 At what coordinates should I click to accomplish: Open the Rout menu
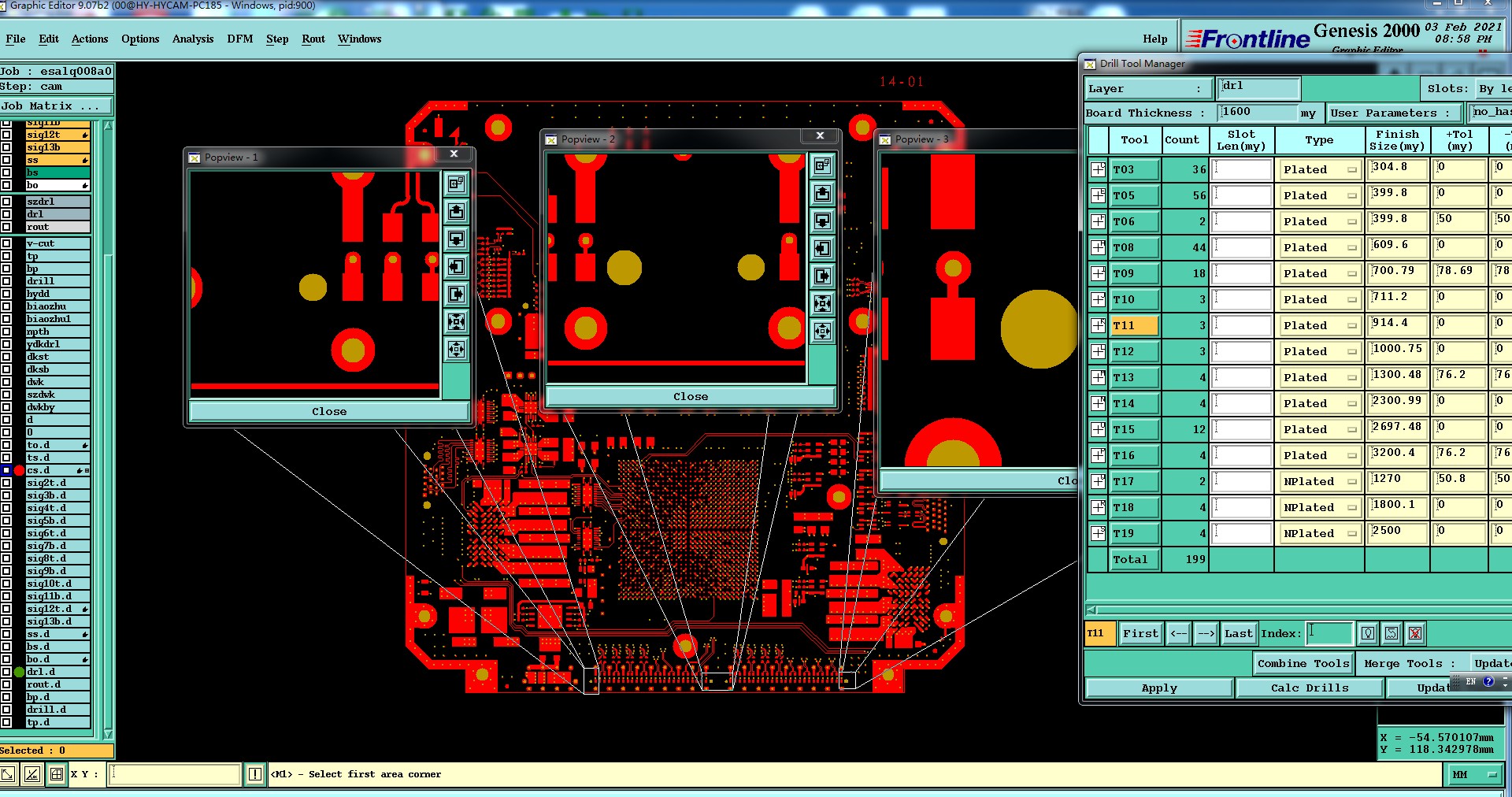pos(313,39)
